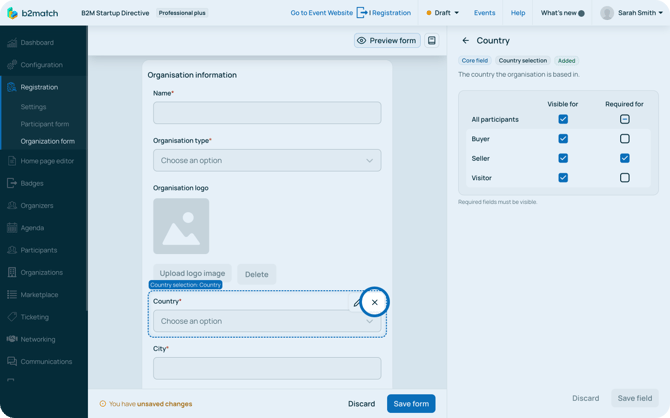Select Settings under Registration
The width and height of the screenshot is (670, 418).
(x=34, y=107)
